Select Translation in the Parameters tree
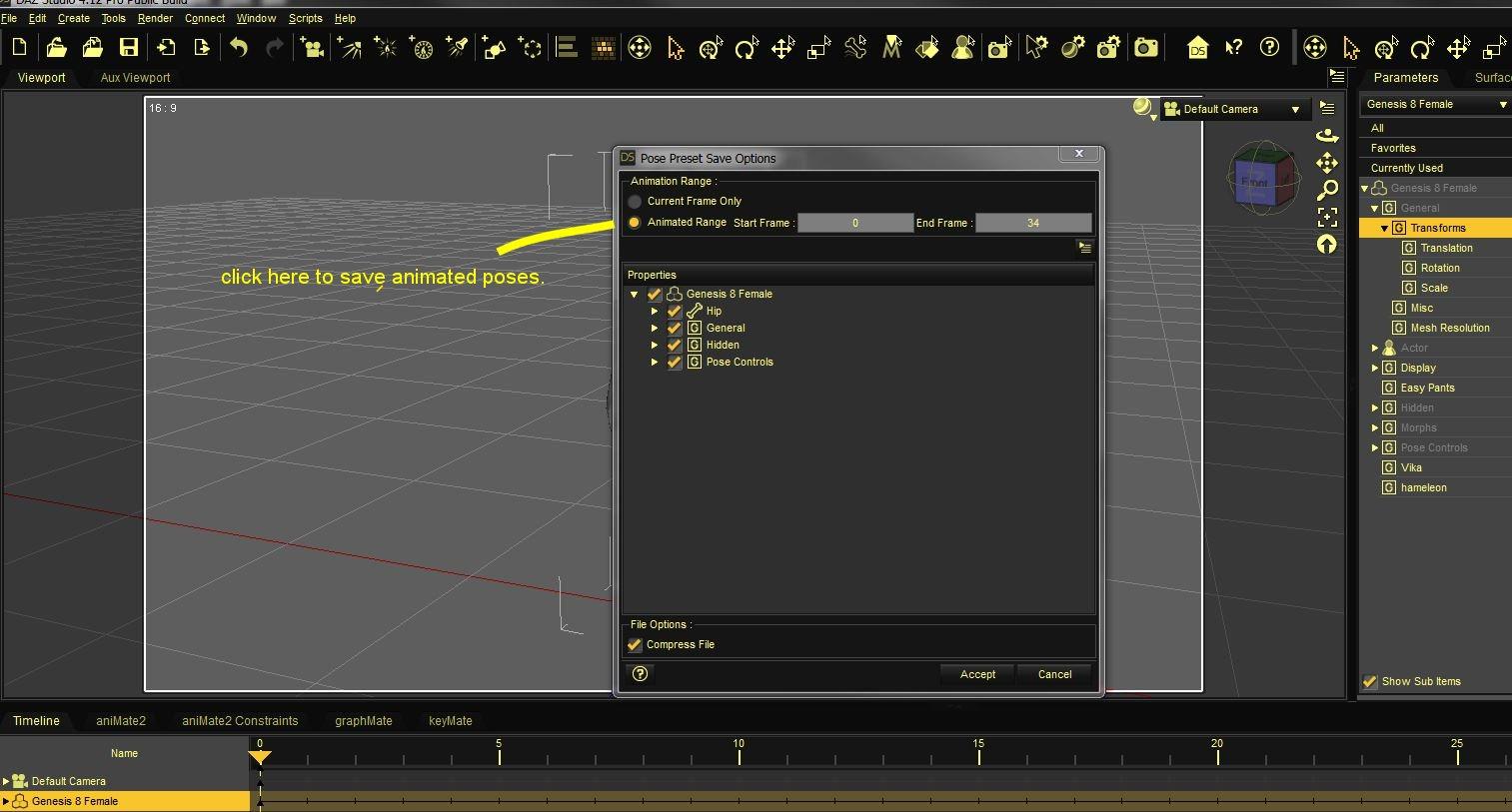Screen dimensions: 1512x812 coord(1447,249)
